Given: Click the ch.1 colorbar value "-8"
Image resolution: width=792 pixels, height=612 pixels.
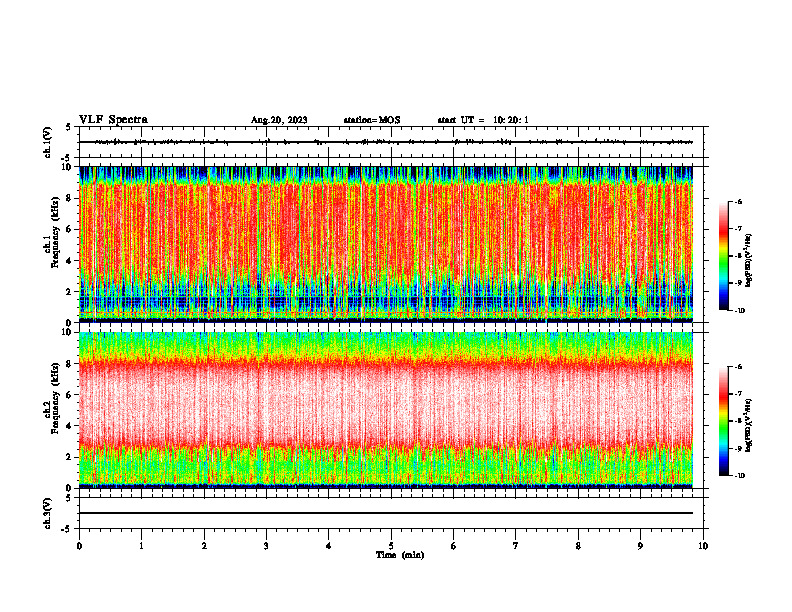Looking at the screenshot, I should click(738, 256).
